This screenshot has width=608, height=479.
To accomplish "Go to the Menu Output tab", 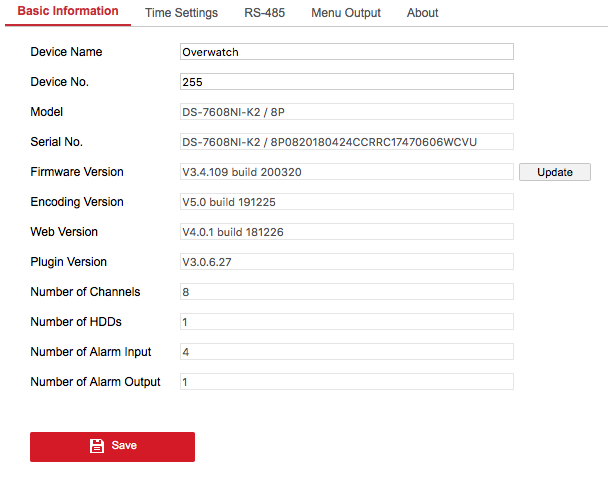I will [346, 13].
